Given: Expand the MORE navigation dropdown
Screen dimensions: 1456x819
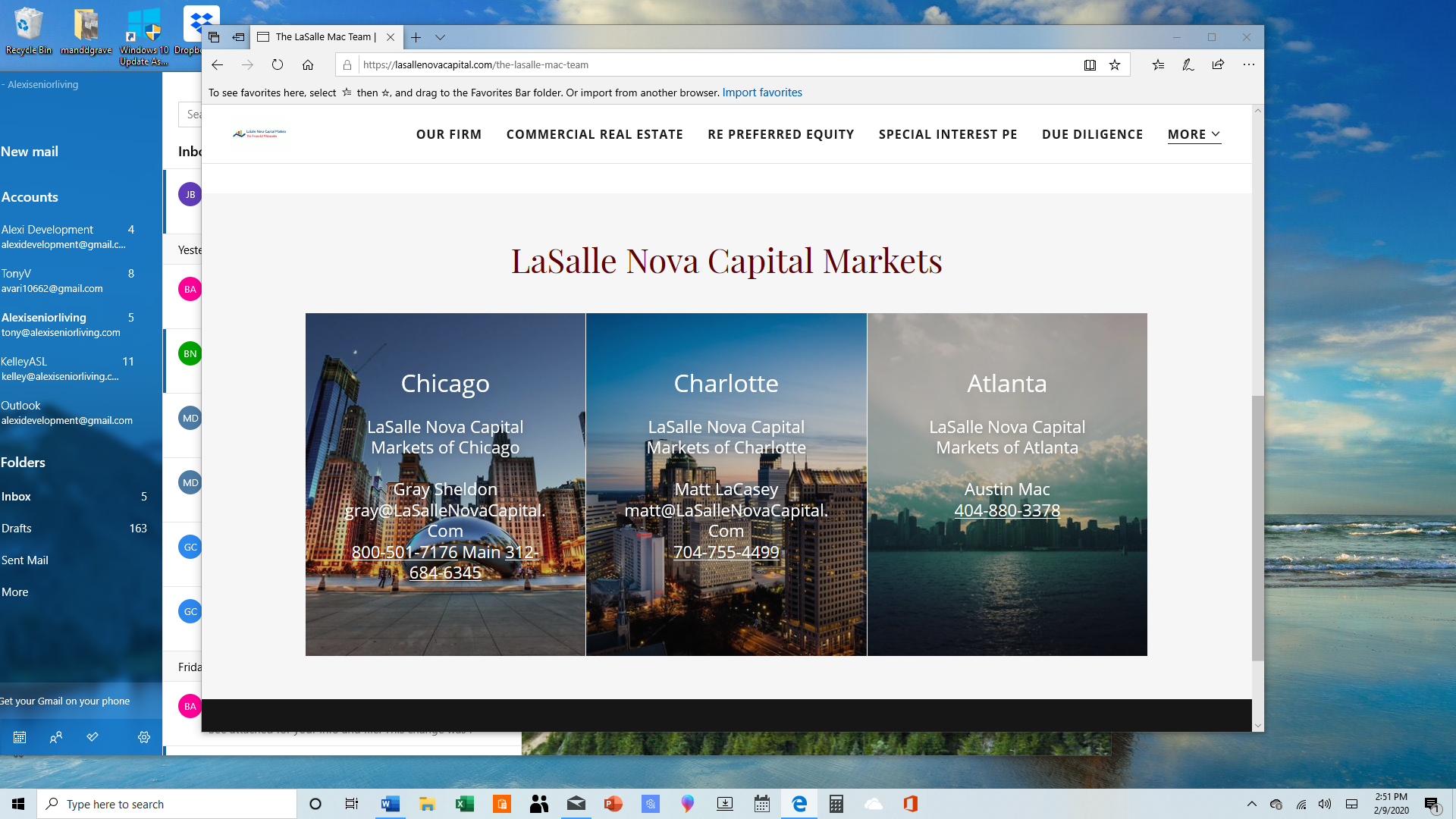Looking at the screenshot, I should [x=1194, y=134].
